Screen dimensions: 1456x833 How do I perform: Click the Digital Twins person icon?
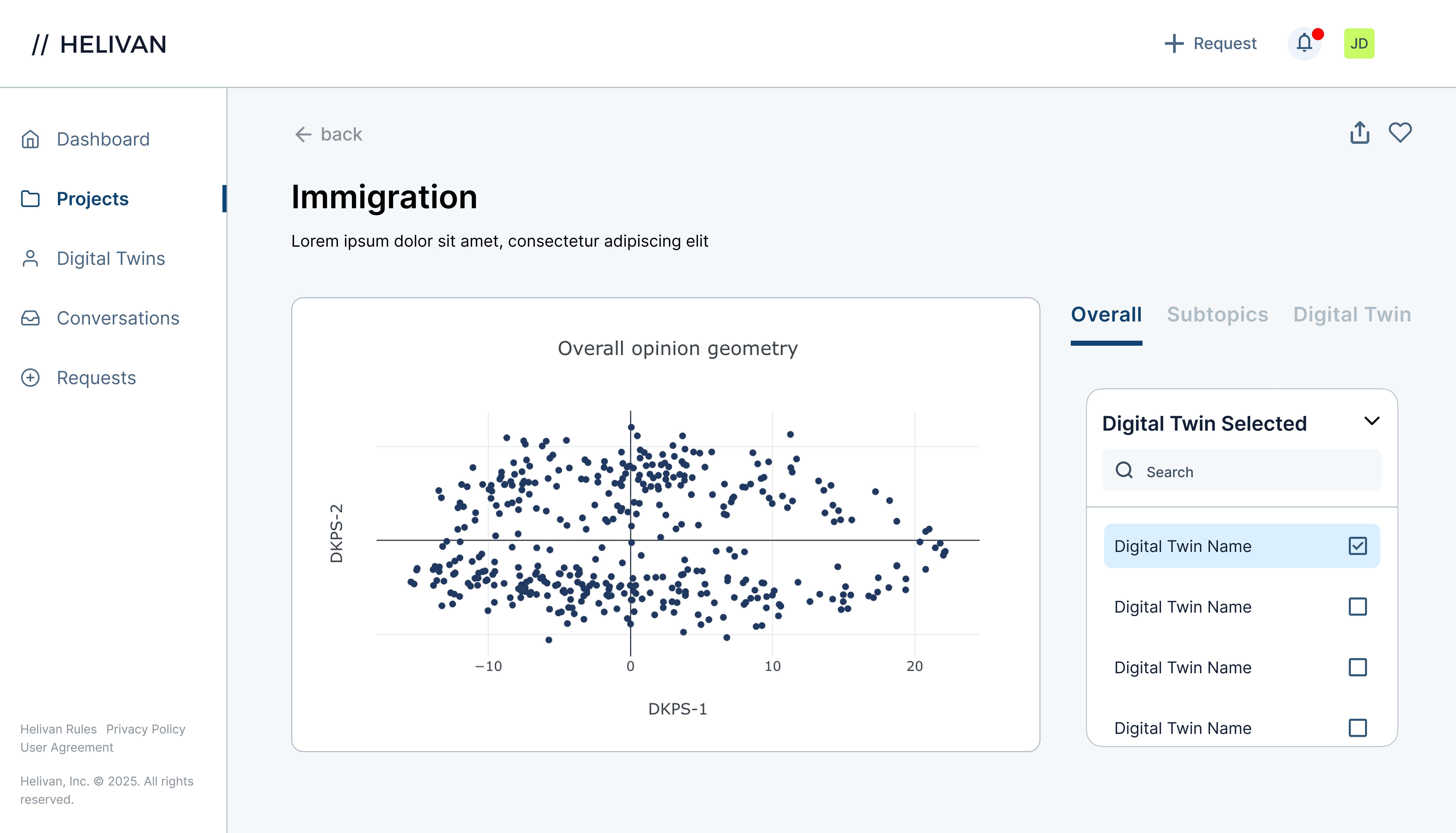pyautogui.click(x=30, y=259)
